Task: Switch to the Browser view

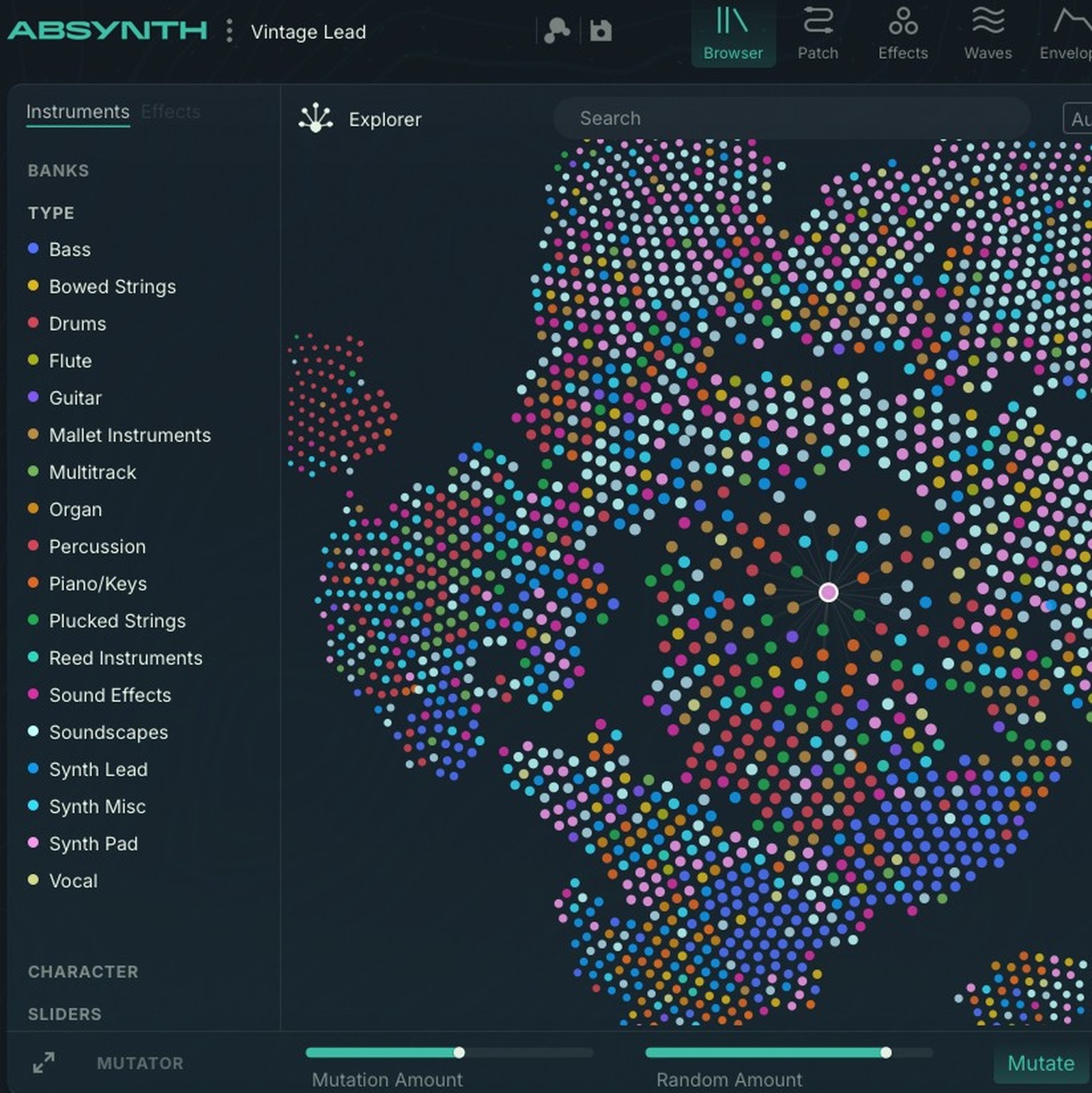Action: (x=733, y=32)
